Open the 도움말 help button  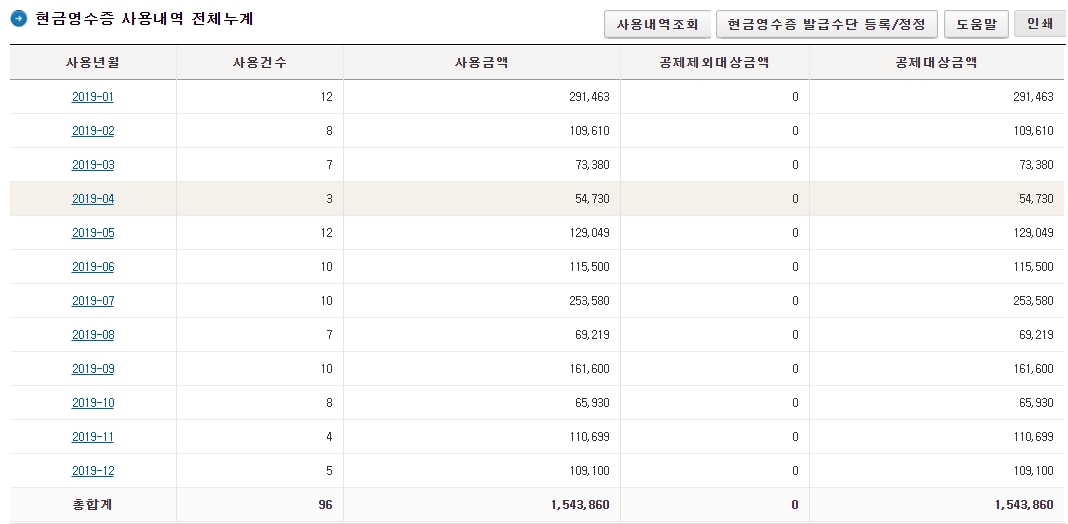(976, 25)
